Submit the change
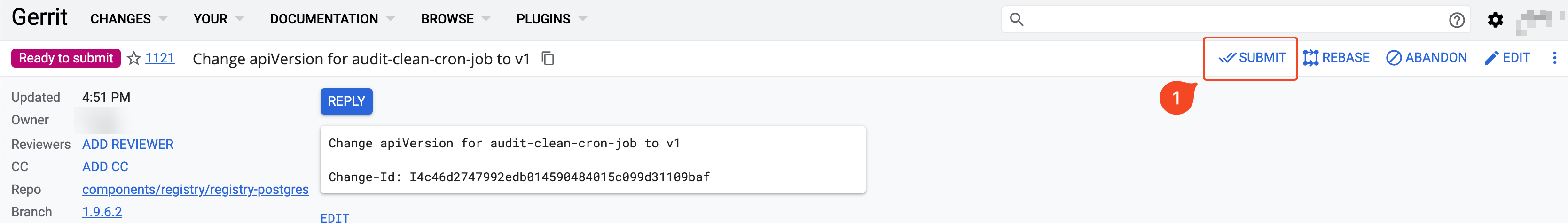 (x=1252, y=58)
